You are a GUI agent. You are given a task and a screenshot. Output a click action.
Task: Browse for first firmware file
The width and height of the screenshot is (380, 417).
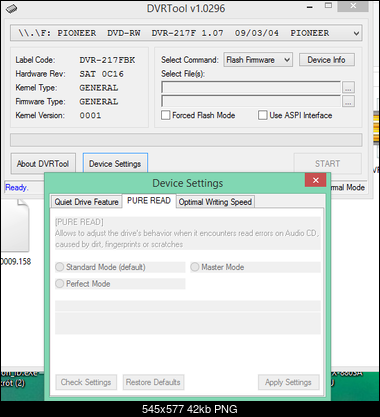tap(348, 88)
